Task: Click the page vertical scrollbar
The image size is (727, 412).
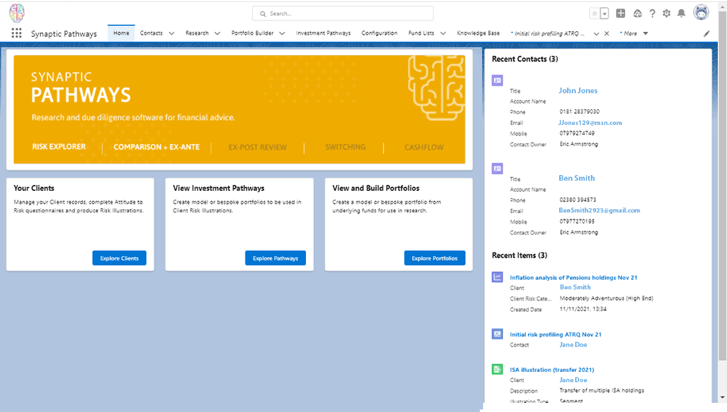Action: click(722, 185)
